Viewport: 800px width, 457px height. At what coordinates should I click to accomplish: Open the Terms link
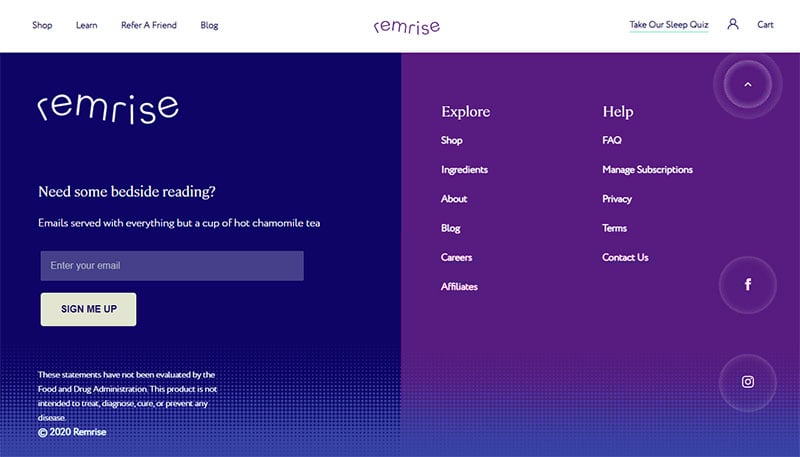pos(614,228)
